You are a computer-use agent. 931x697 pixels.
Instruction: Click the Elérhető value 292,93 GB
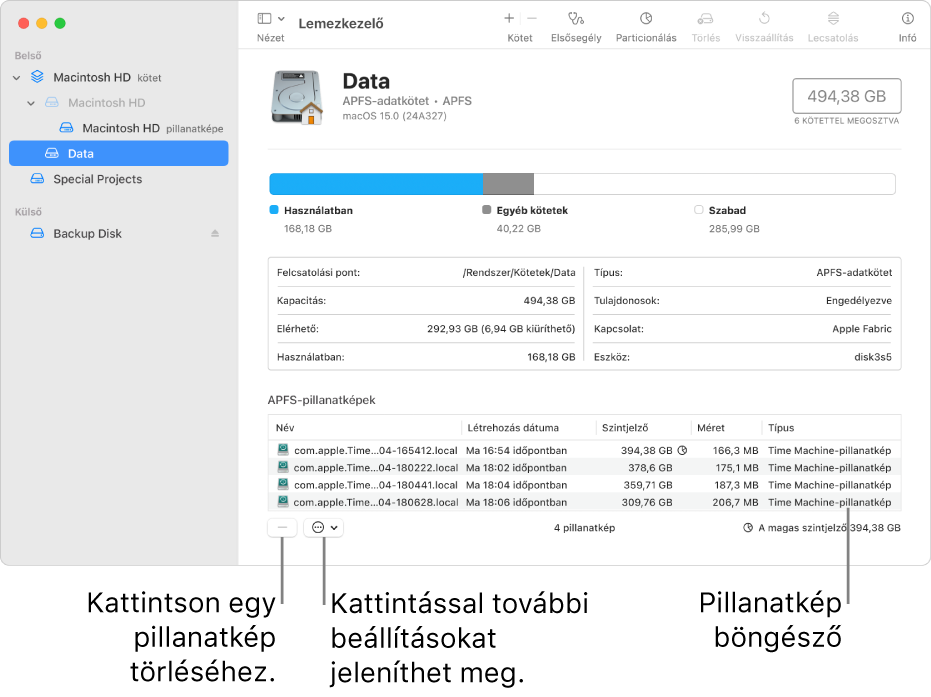click(x=501, y=328)
